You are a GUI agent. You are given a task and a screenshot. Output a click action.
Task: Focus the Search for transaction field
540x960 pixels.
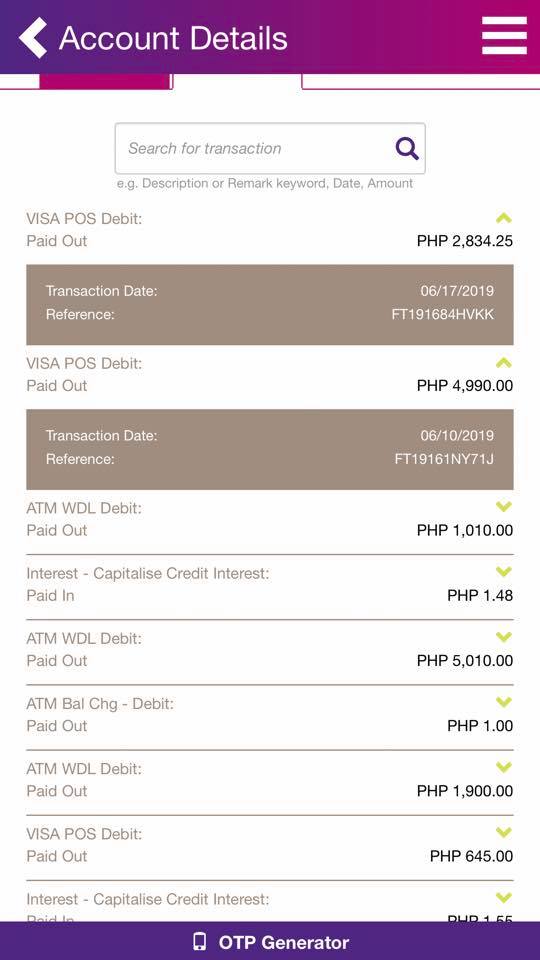[x=270, y=149]
